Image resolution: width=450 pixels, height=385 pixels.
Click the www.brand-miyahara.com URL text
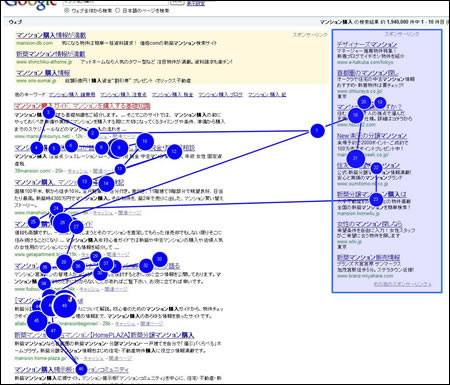pyautogui.click(x=365, y=276)
